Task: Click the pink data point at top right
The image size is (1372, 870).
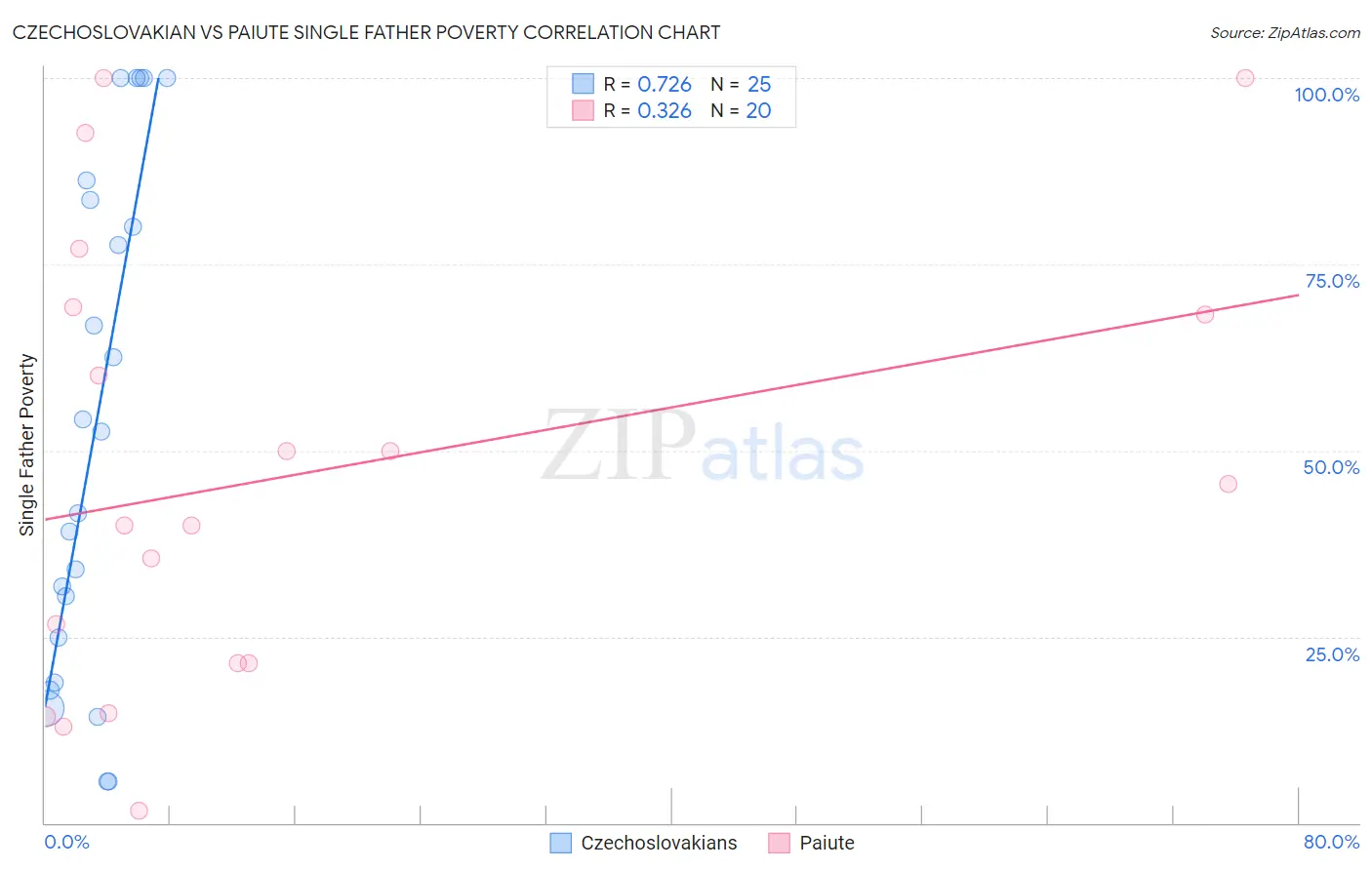Action: tap(1245, 78)
